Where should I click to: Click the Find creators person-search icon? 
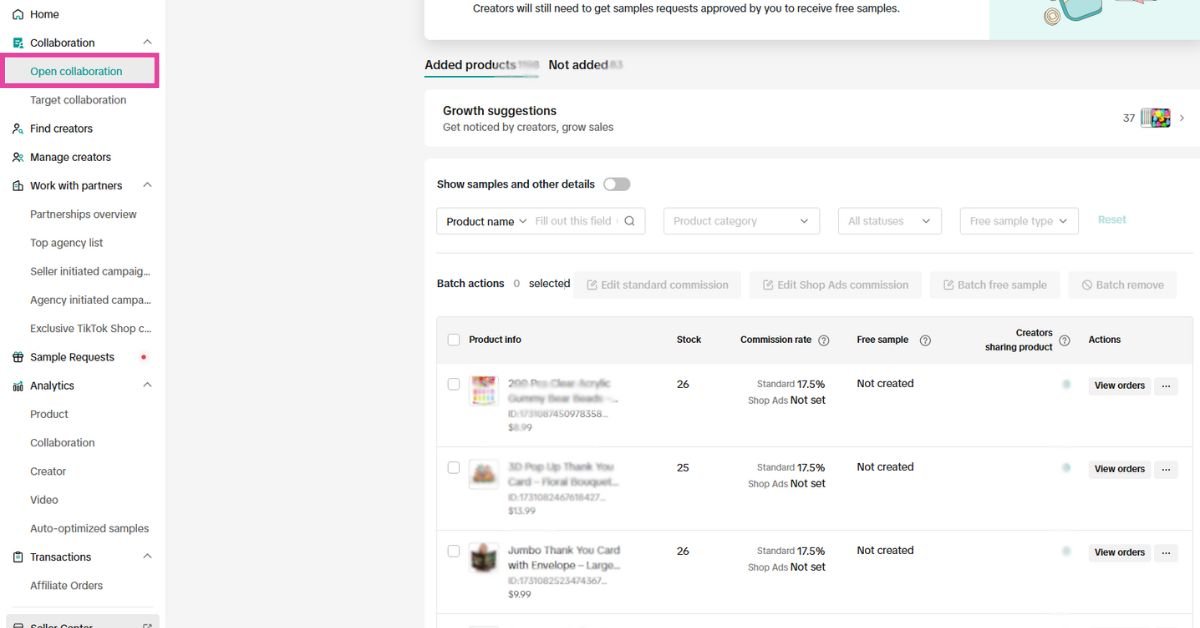point(18,129)
